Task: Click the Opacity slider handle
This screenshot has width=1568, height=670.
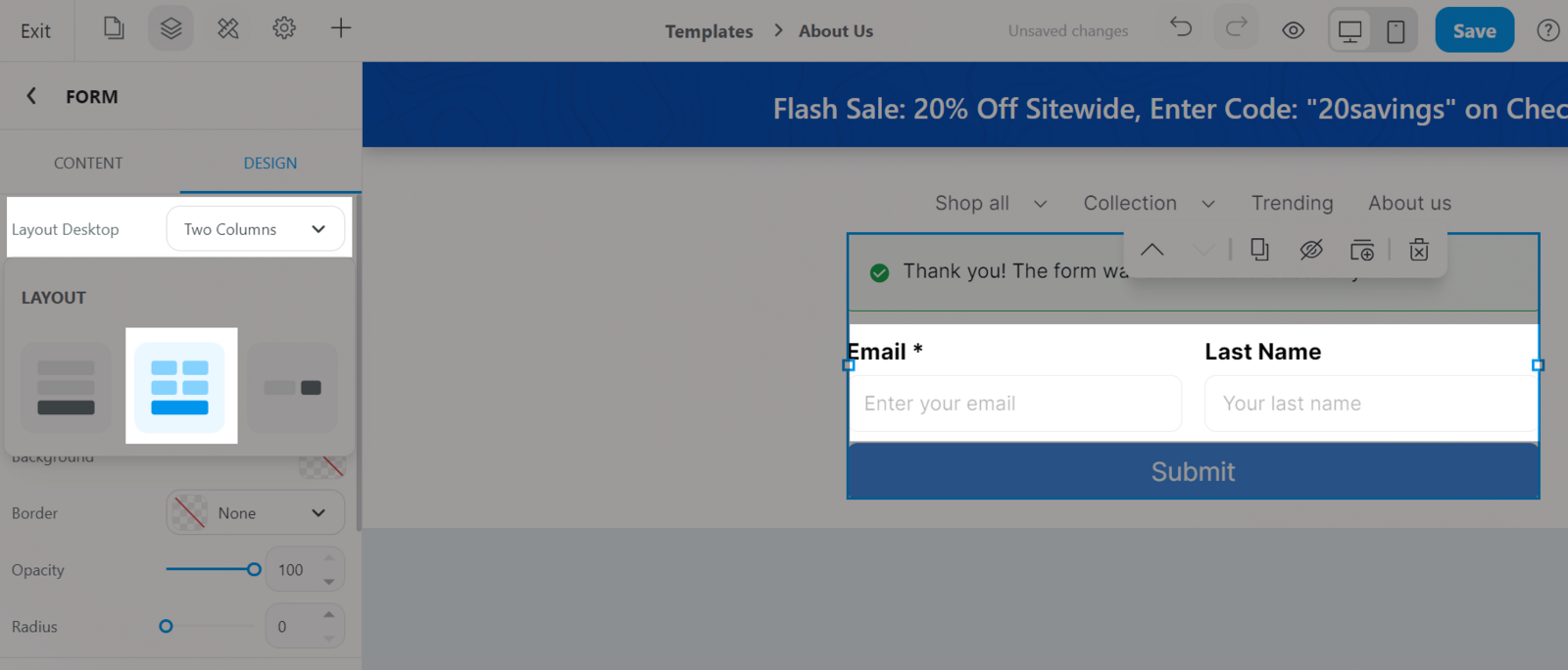Action: pos(254,569)
